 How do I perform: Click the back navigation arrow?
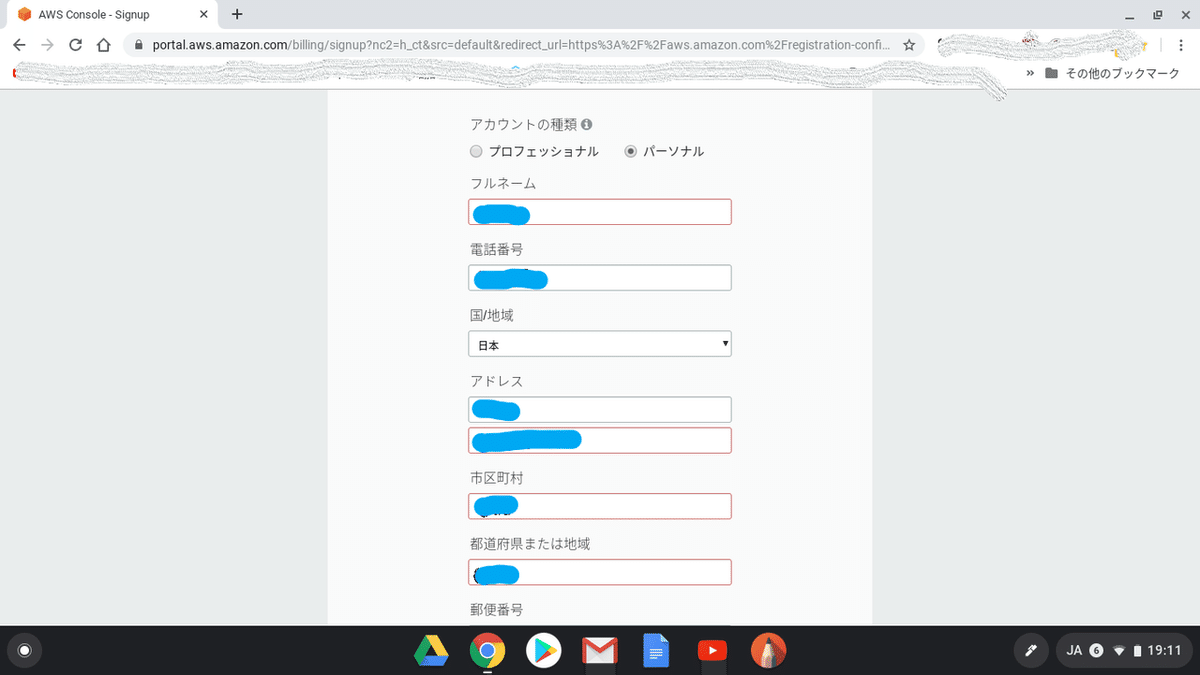click(20, 45)
